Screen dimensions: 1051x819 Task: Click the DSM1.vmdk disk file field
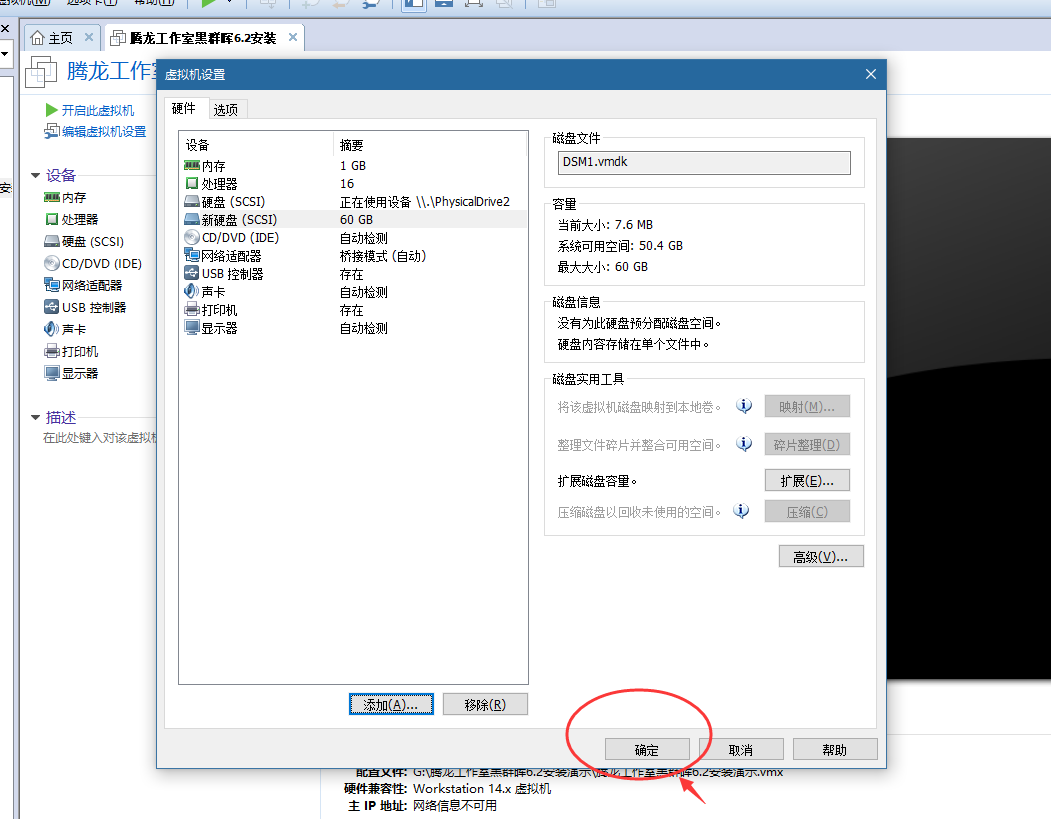coord(703,163)
